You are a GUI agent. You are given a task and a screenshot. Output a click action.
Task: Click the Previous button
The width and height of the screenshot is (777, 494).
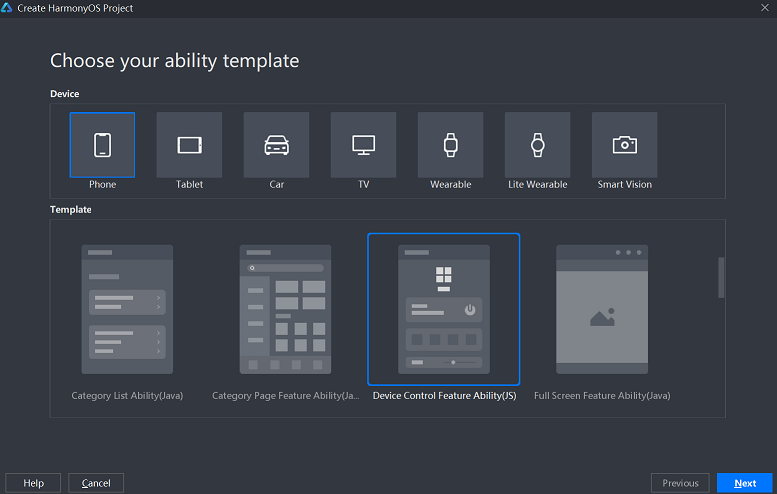(680, 483)
